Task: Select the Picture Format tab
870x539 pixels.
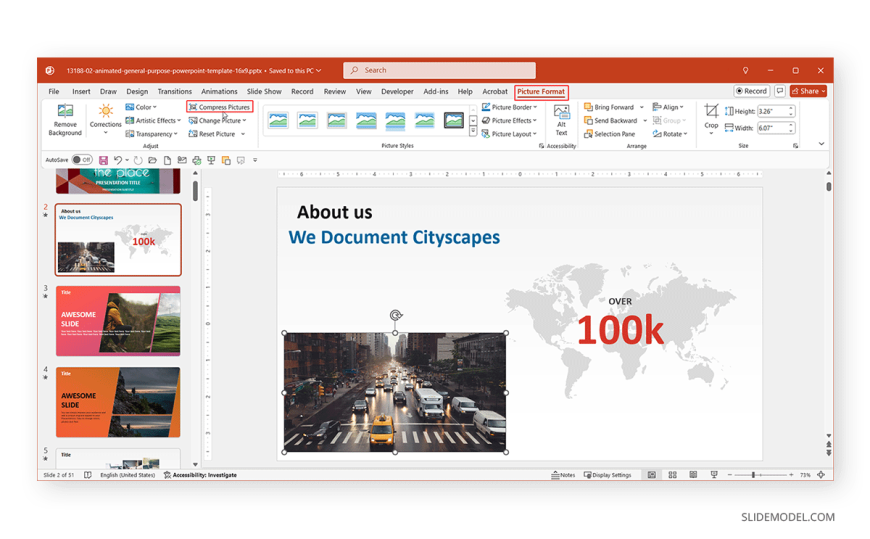Action: coord(541,92)
